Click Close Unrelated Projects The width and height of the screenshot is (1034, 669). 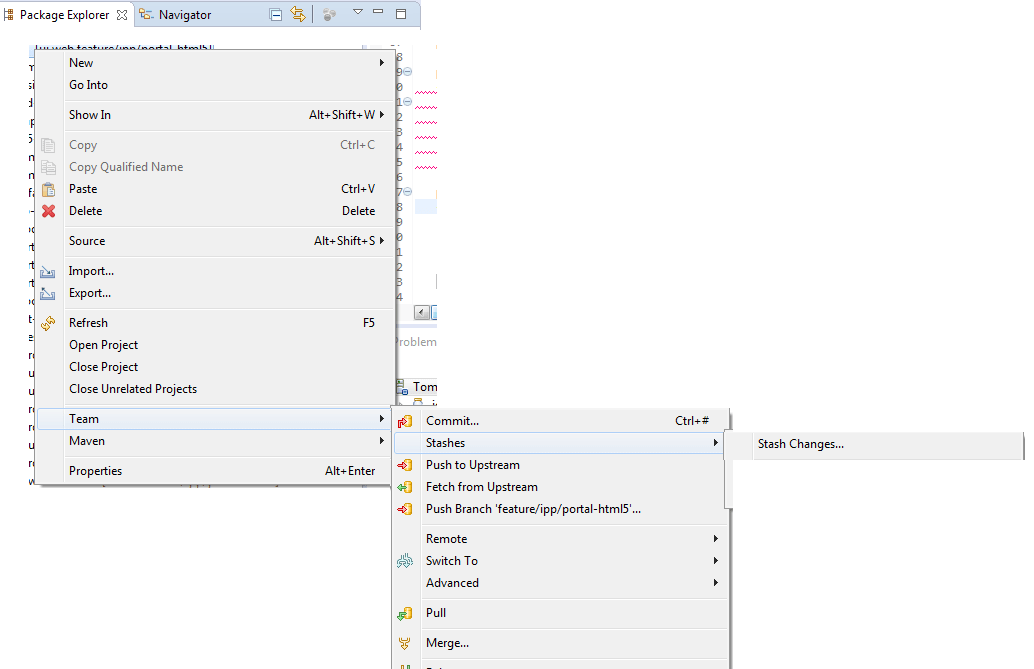[133, 389]
